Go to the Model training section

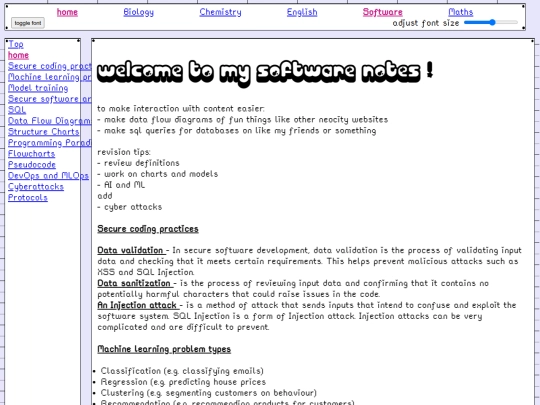38,88
